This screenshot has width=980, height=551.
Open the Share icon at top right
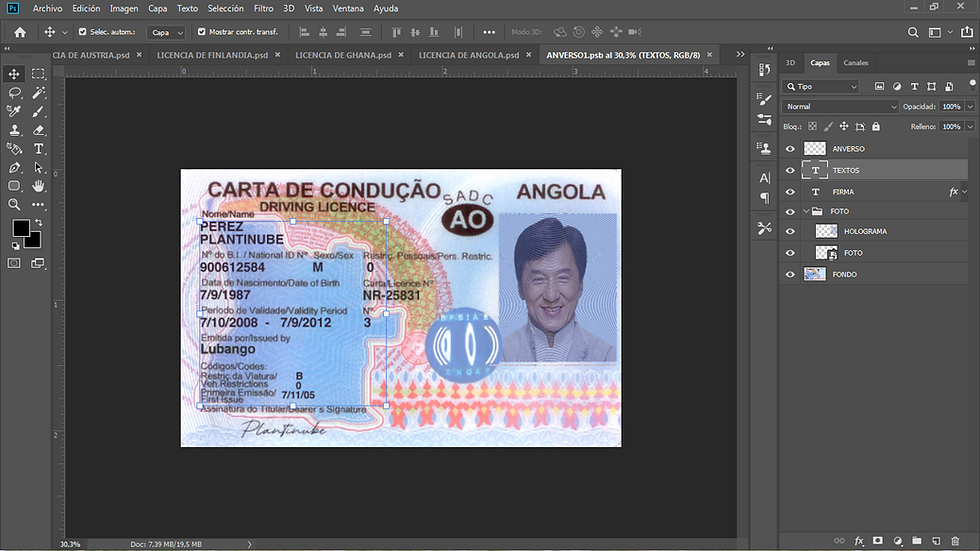pyautogui.click(x=967, y=32)
